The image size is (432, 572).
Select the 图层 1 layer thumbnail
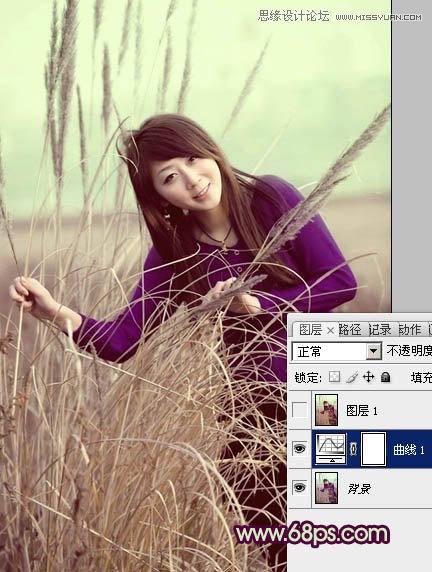tap(326, 410)
